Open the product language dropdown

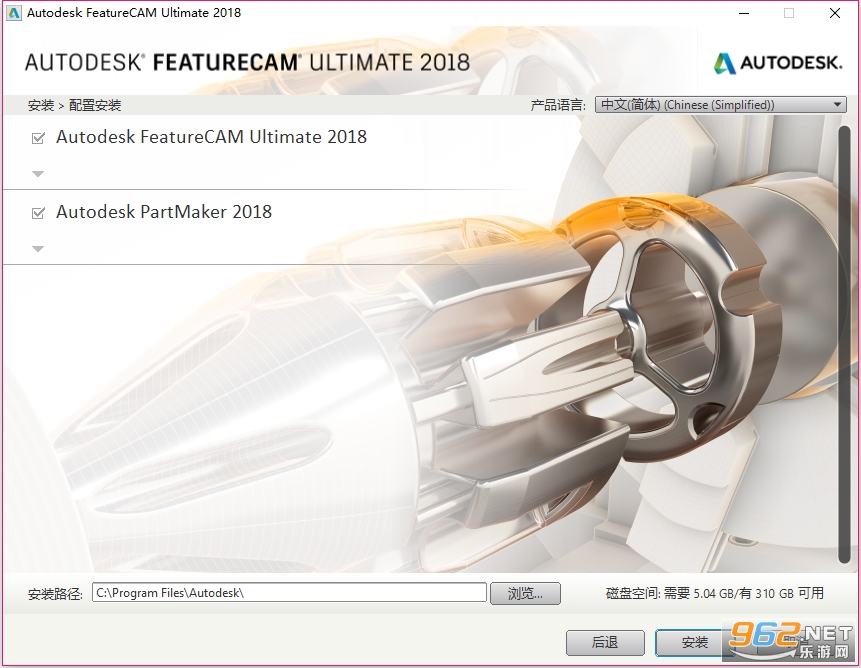(x=721, y=105)
